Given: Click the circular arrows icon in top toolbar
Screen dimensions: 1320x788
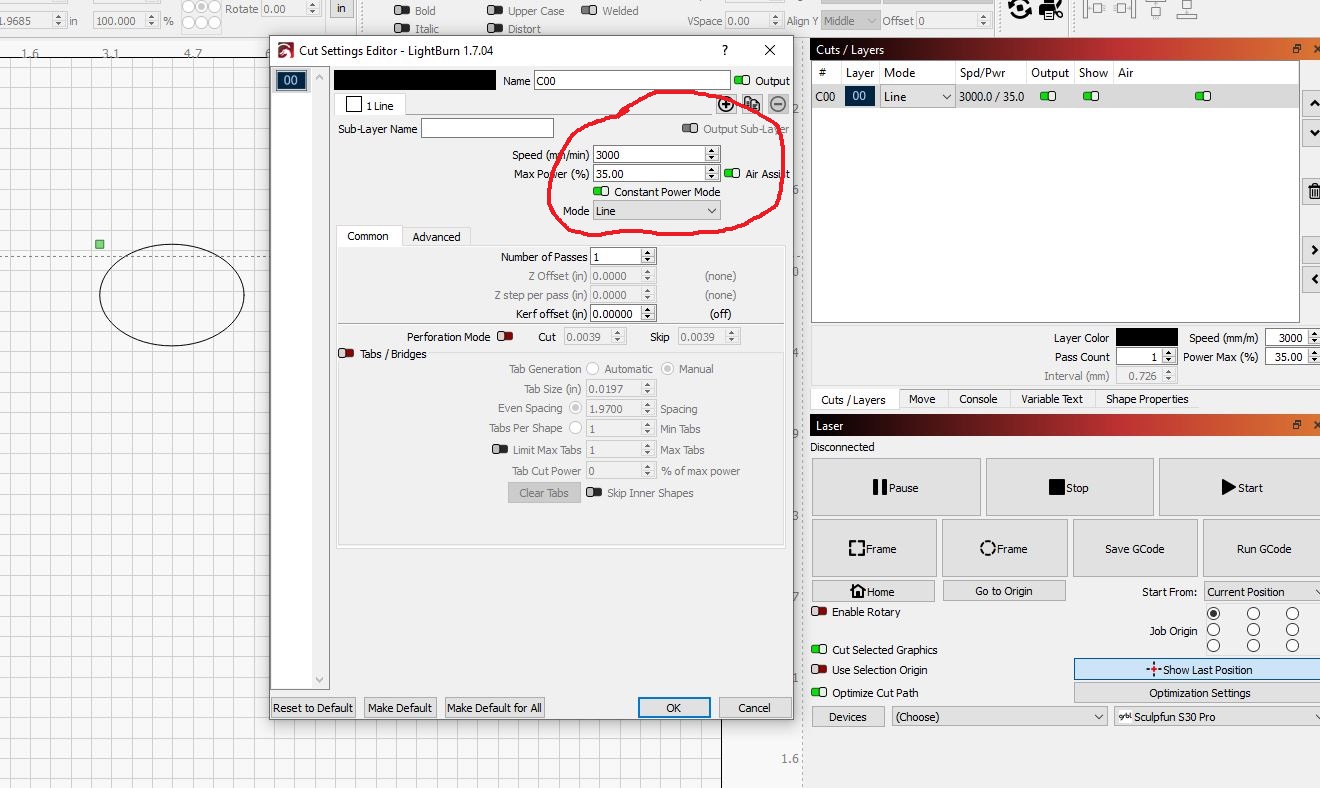Looking at the screenshot, I should coord(1020,9).
